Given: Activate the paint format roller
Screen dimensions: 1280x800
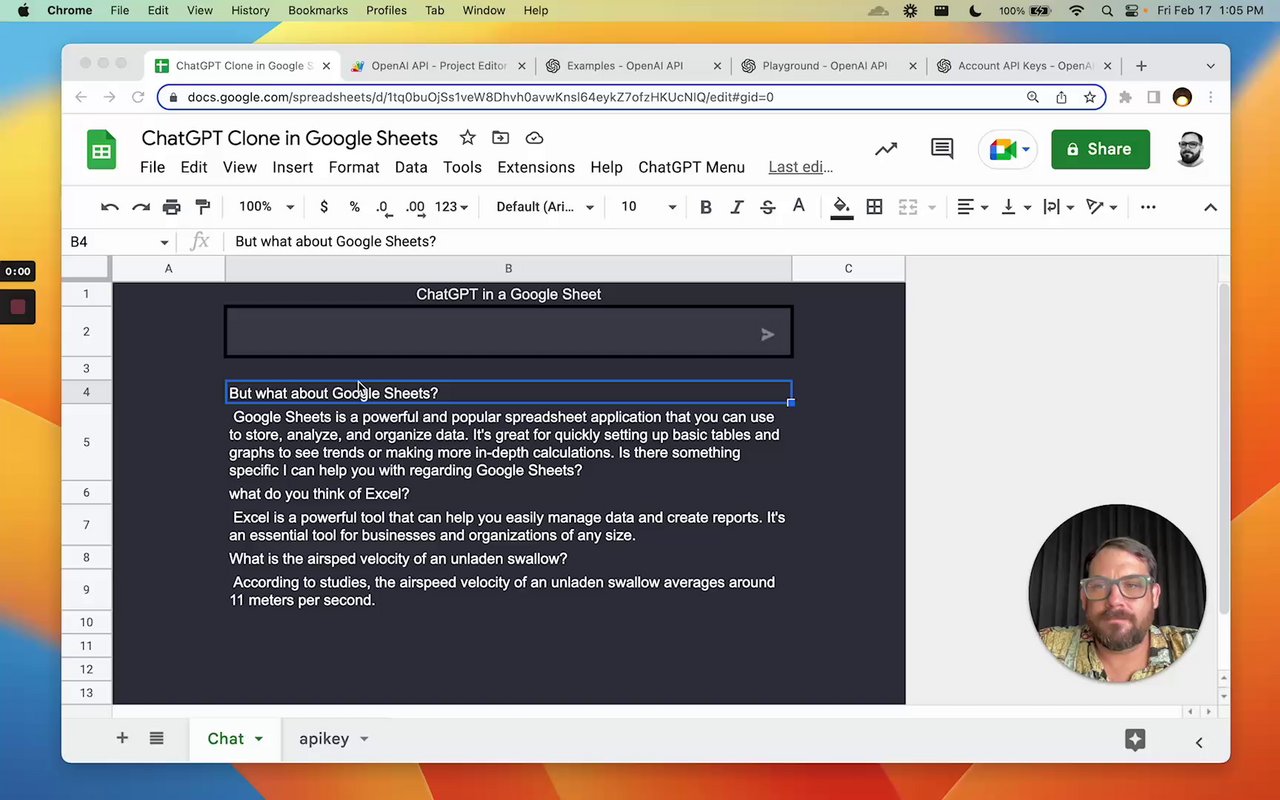Looking at the screenshot, I should pos(203,207).
